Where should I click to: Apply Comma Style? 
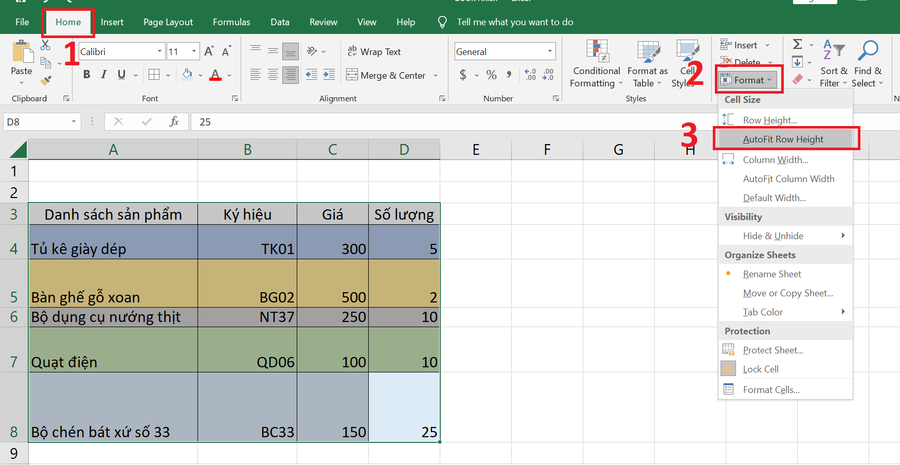coord(509,75)
